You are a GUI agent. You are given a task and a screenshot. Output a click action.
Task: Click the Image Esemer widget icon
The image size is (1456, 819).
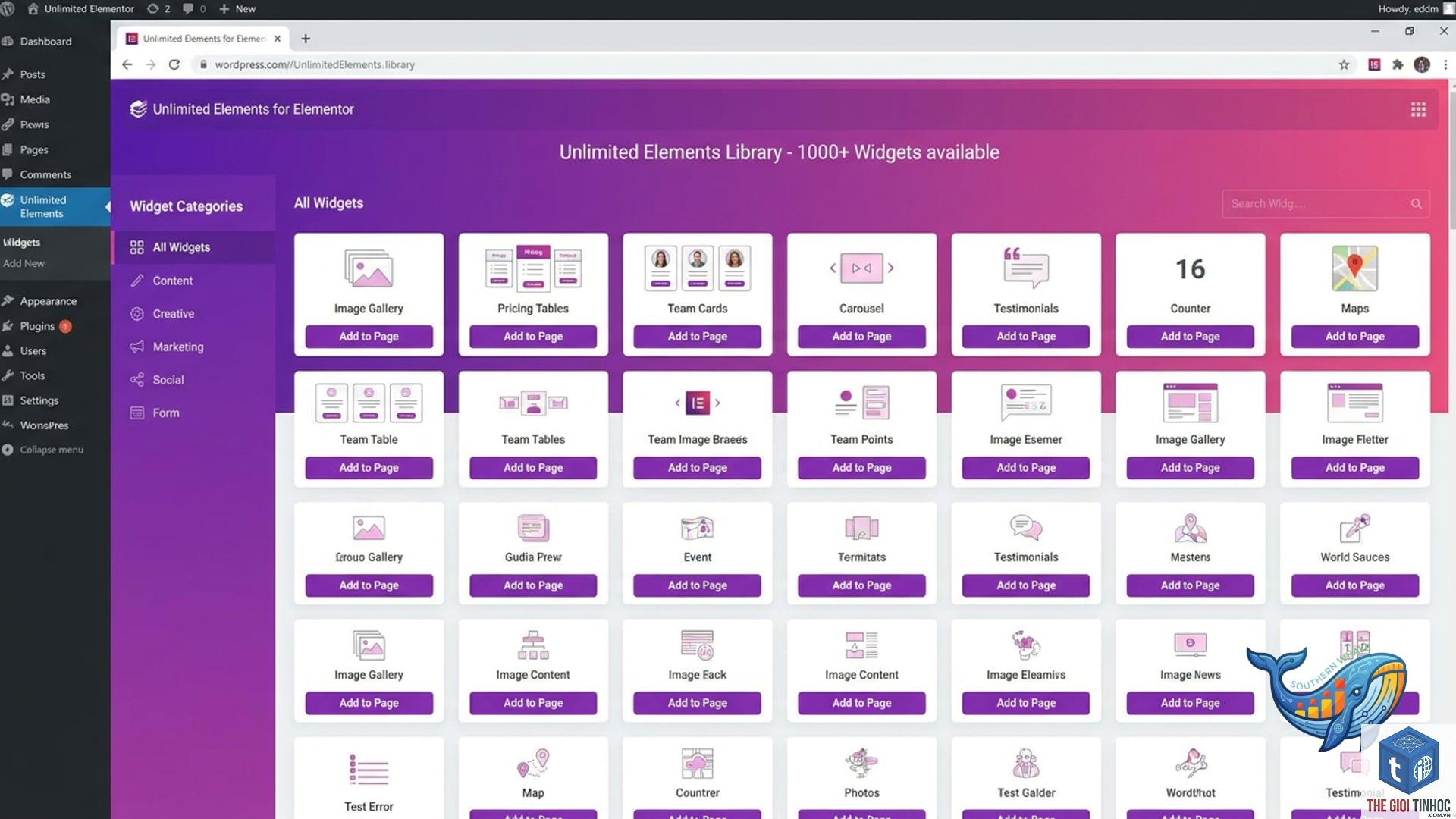coord(1026,403)
